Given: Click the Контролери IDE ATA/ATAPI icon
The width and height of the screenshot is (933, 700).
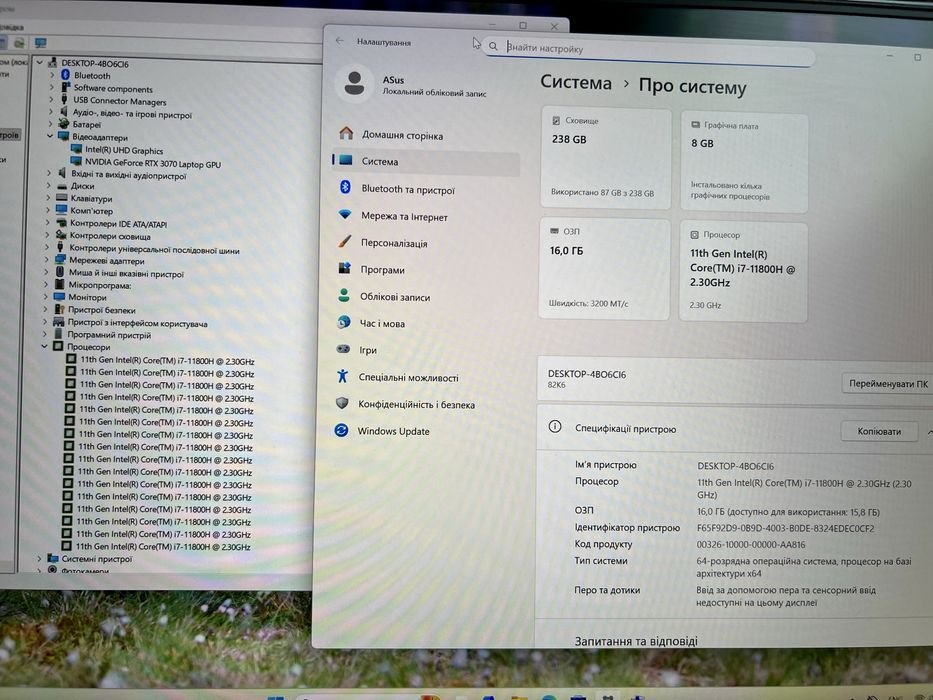Looking at the screenshot, I should (61, 223).
